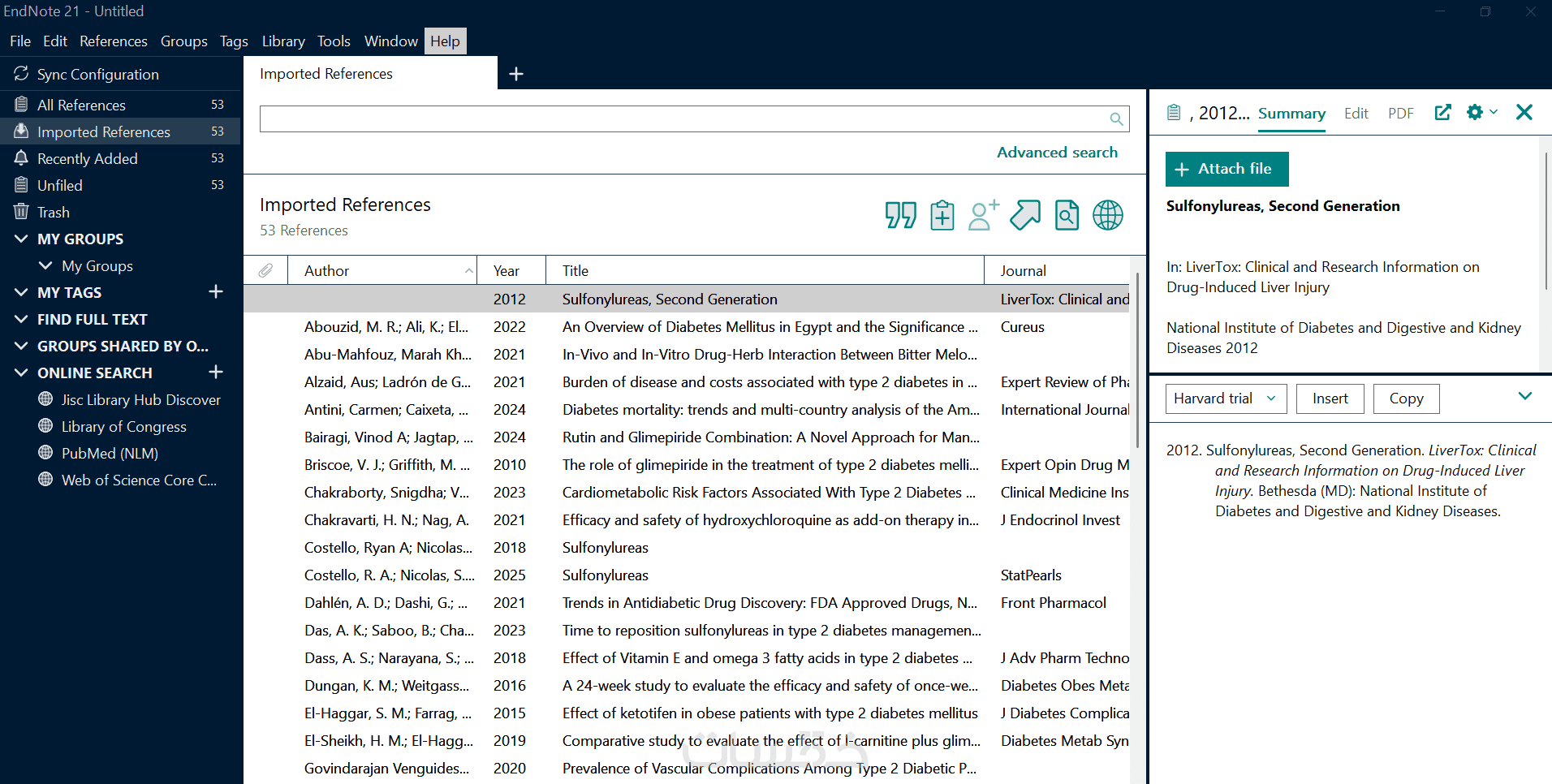The height and width of the screenshot is (784, 1552).
Task: Collapse the My Groups subgroup
Action: click(45, 265)
